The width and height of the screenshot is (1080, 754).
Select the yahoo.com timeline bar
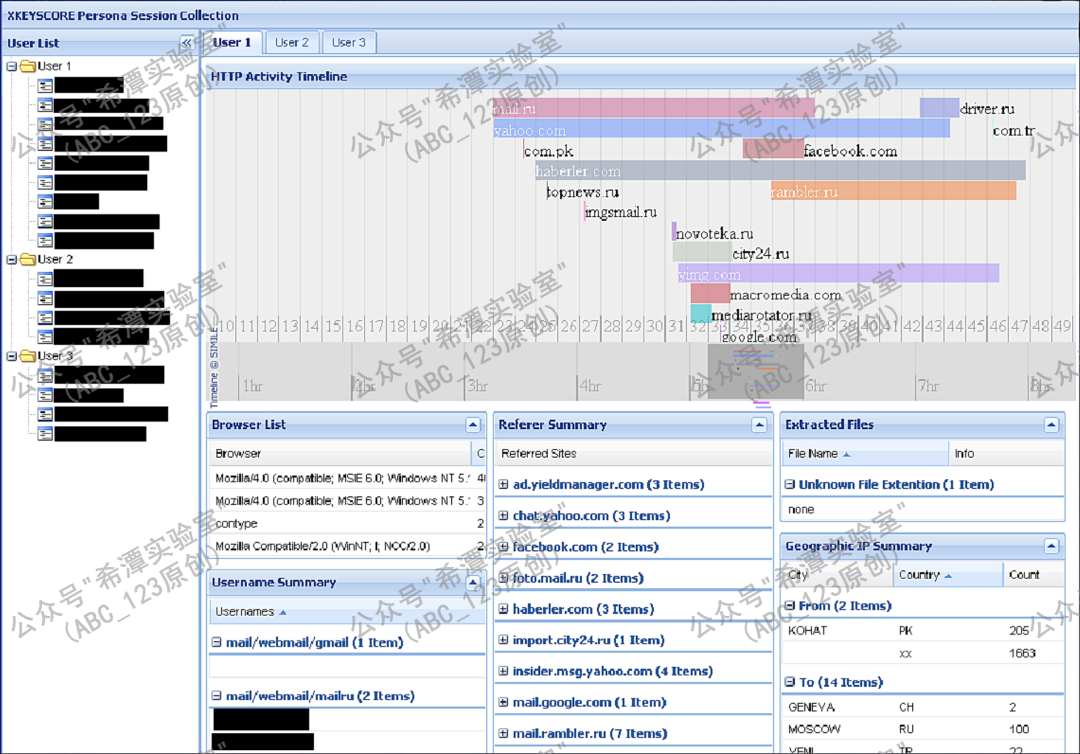coord(721,129)
